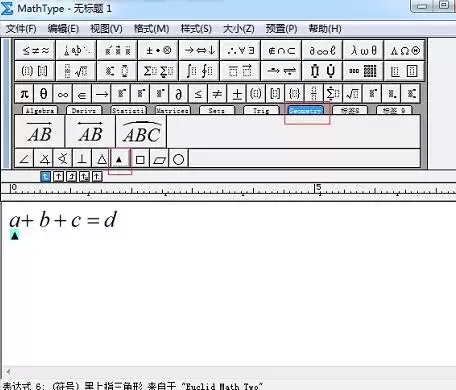Open the 格式(M) menu
This screenshot has width=456, height=390.
[x=151, y=29]
